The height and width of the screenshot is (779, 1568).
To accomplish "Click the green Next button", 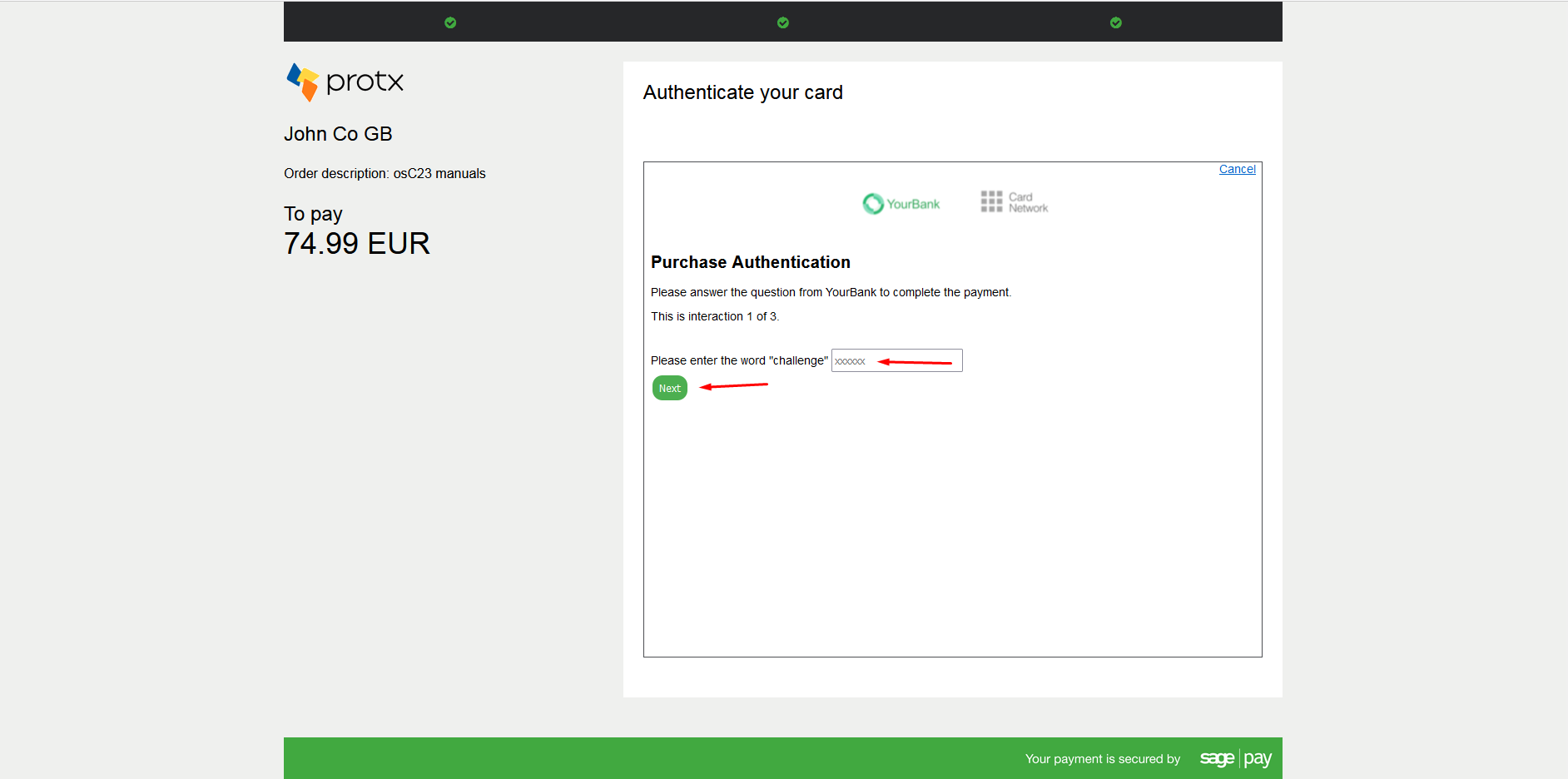I will click(670, 388).
